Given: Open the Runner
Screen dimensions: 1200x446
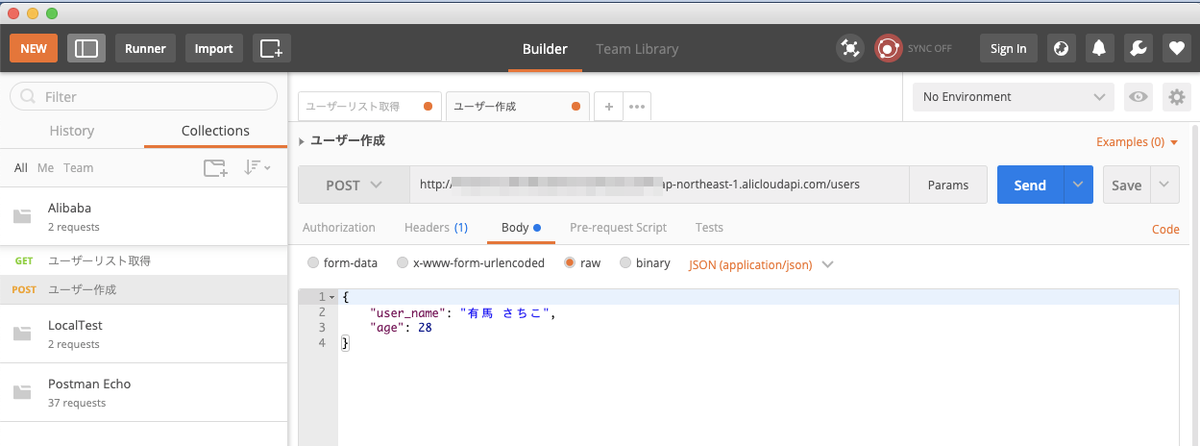Looking at the screenshot, I should [146, 48].
